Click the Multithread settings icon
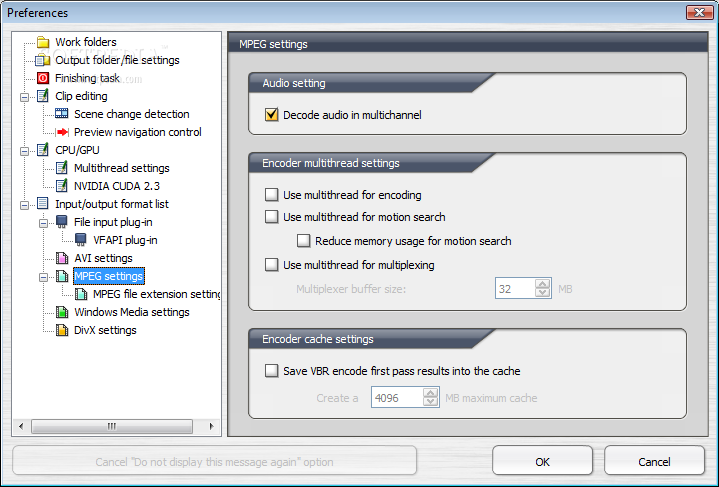Viewport: 719px width, 487px height. pyautogui.click(x=61, y=168)
